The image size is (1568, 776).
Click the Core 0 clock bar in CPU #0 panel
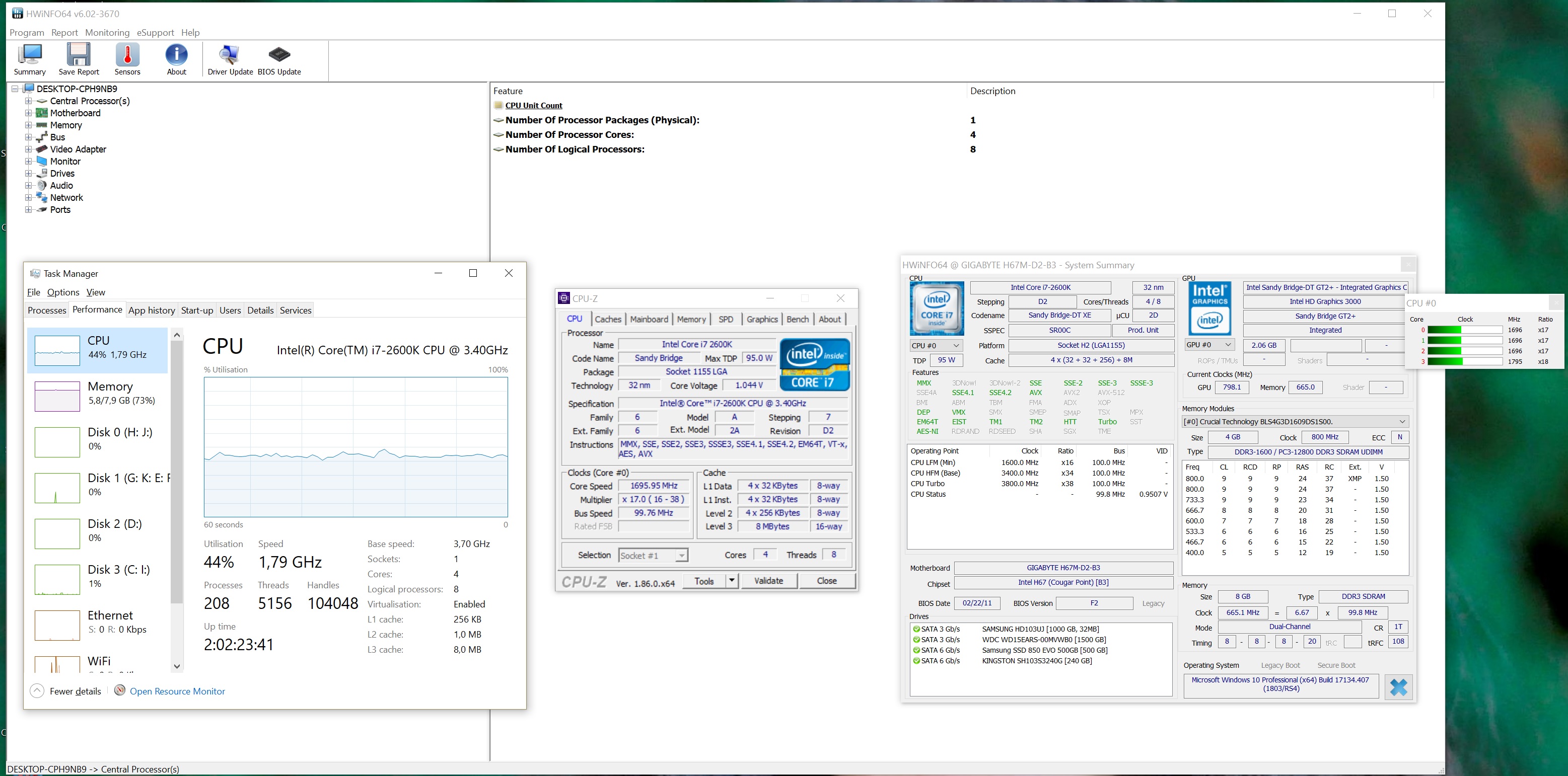pyautogui.click(x=1465, y=330)
